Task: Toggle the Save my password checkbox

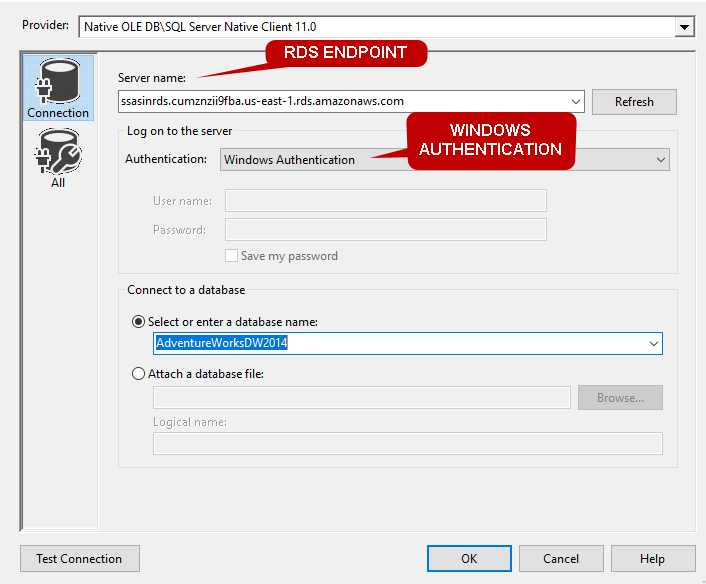Action: pyautogui.click(x=231, y=256)
